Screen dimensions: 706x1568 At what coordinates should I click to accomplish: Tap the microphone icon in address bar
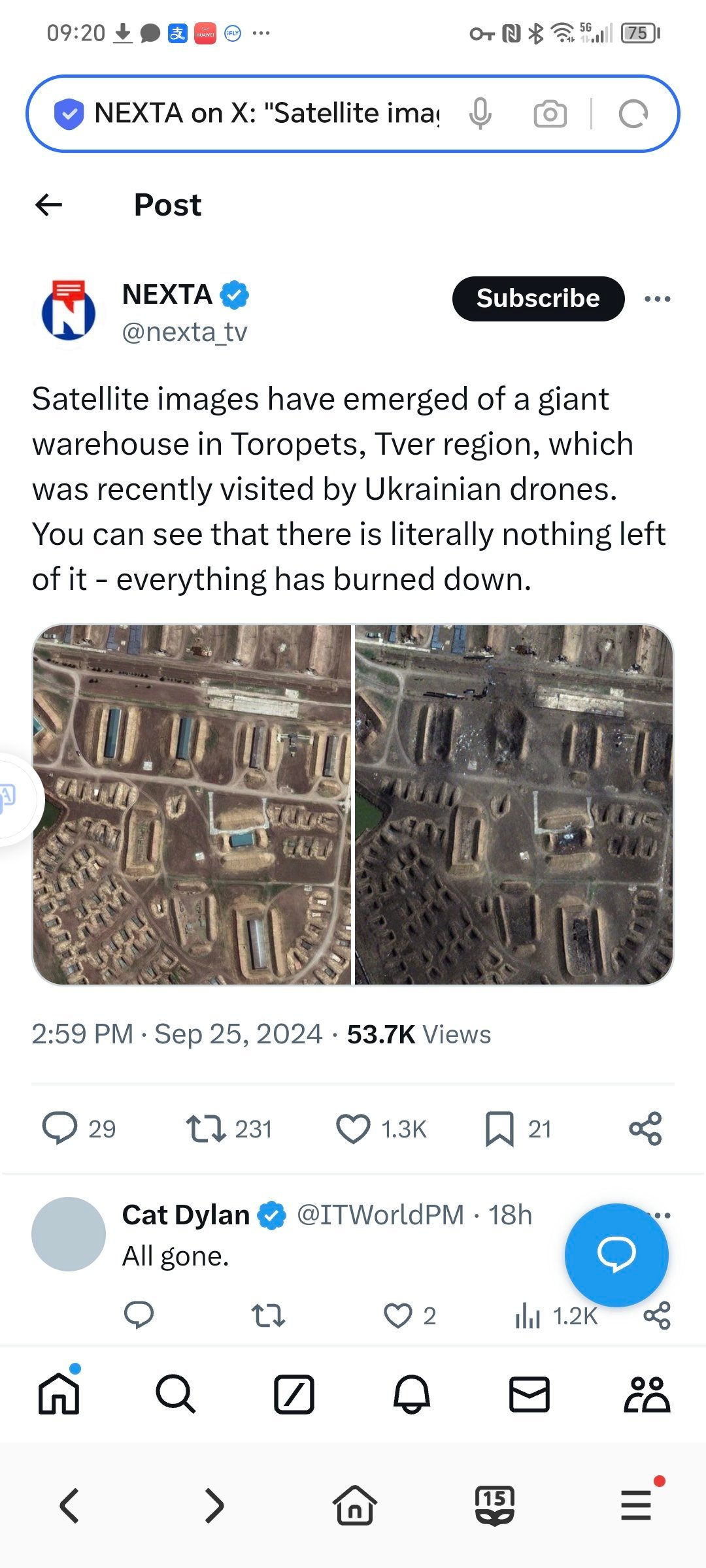click(x=480, y=114)
